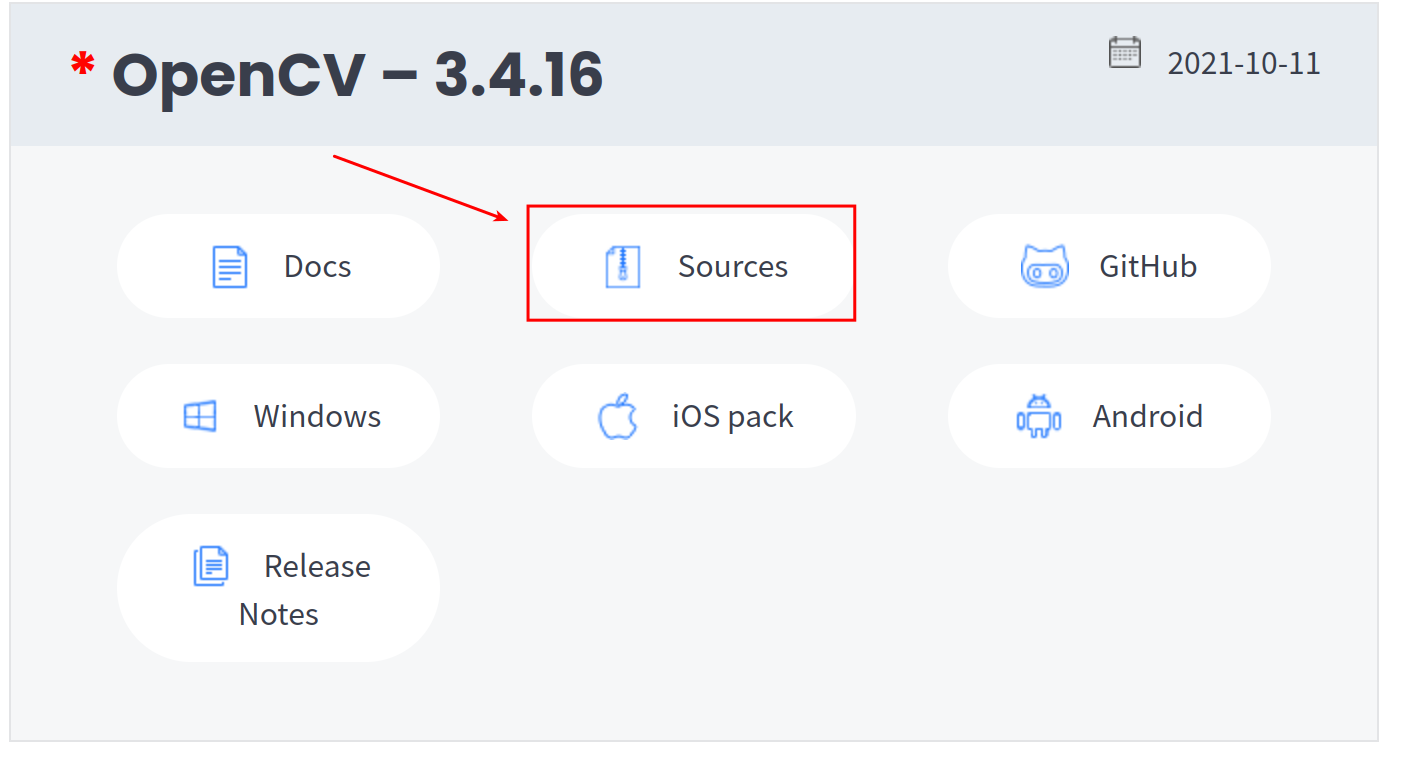Click the OpenCV – 3.4.16 heading

click(x=357, y=74)
